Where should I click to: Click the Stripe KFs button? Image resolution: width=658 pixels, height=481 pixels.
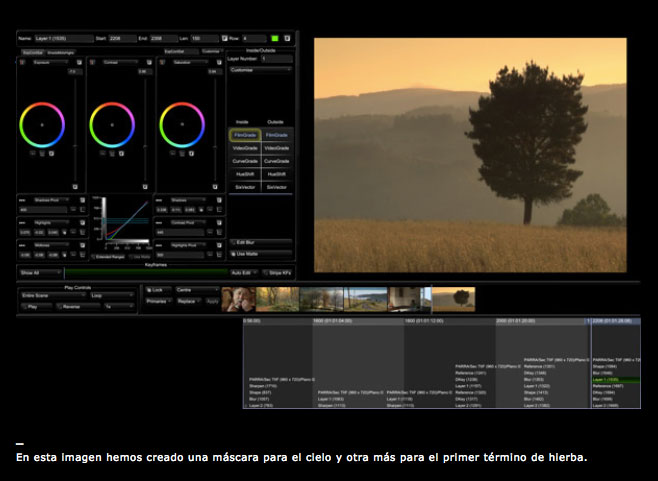click(x=276, y=272)
